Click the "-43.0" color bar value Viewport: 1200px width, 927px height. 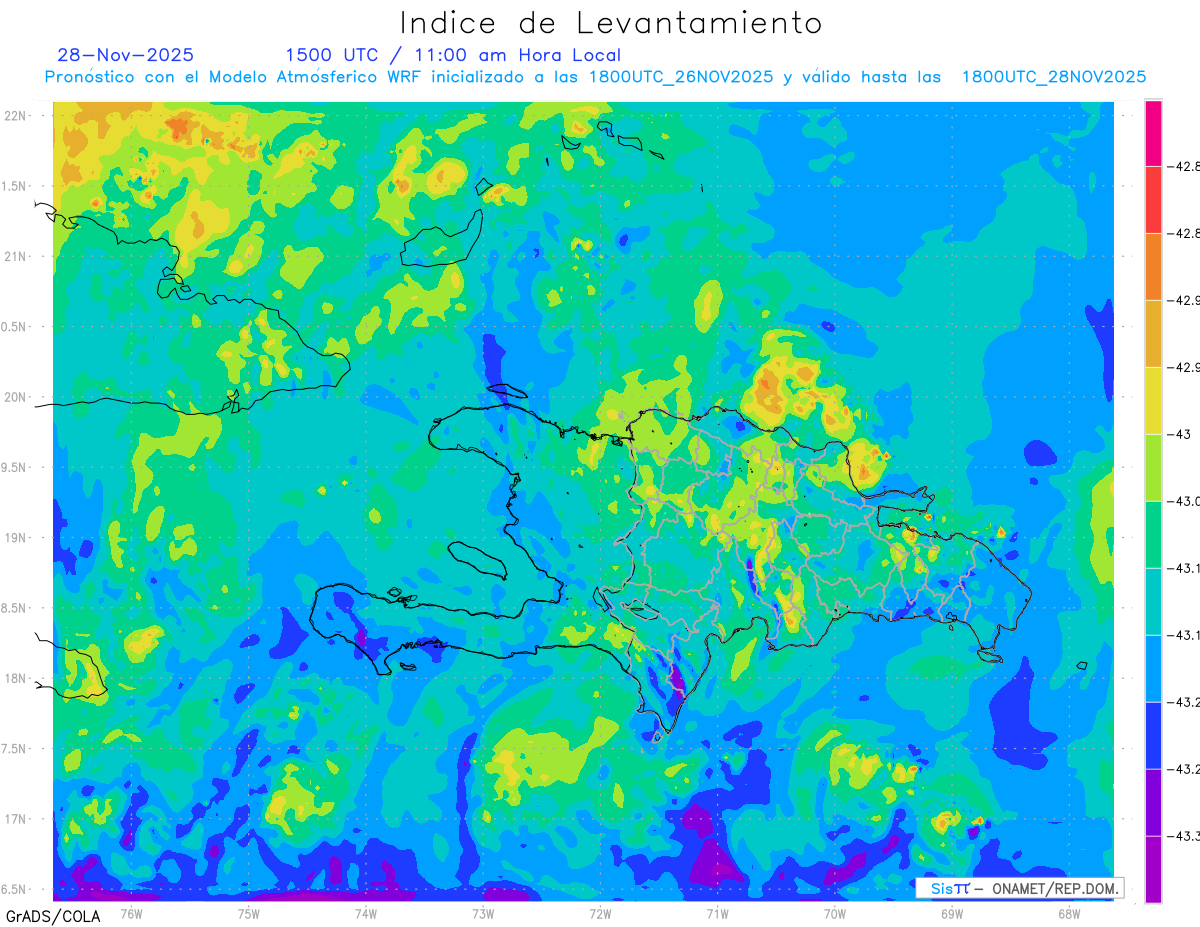pyautogui.click(x=1183, y=501)
